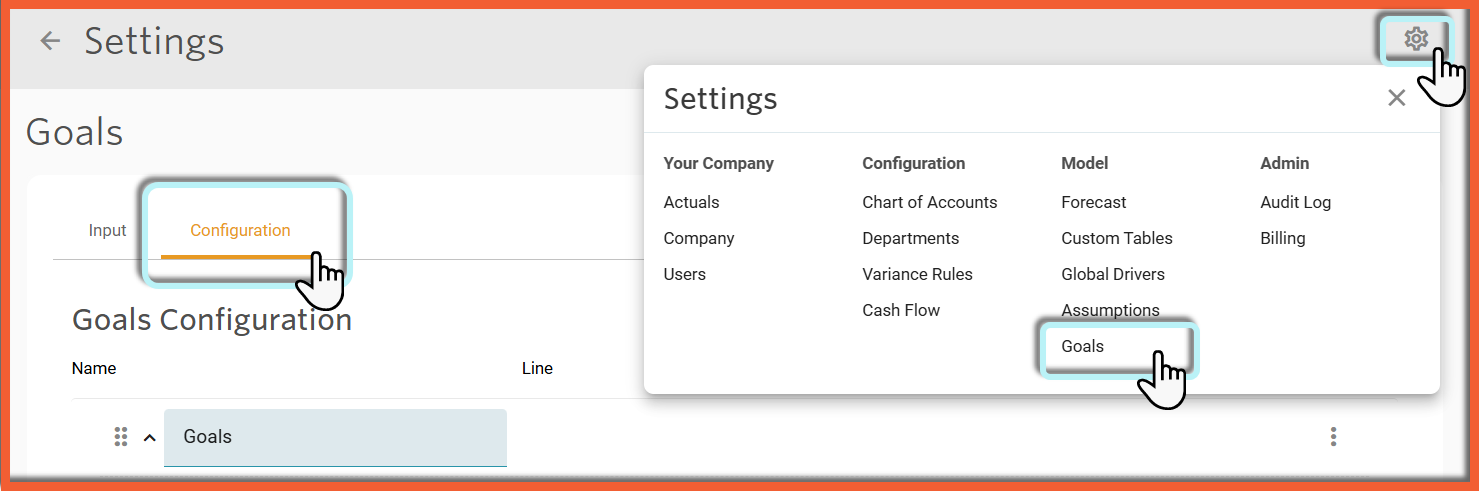Select Chart of Accounts option
Image resolution: width=1479 pixels, height=491 pixels.
coord(930,202)
